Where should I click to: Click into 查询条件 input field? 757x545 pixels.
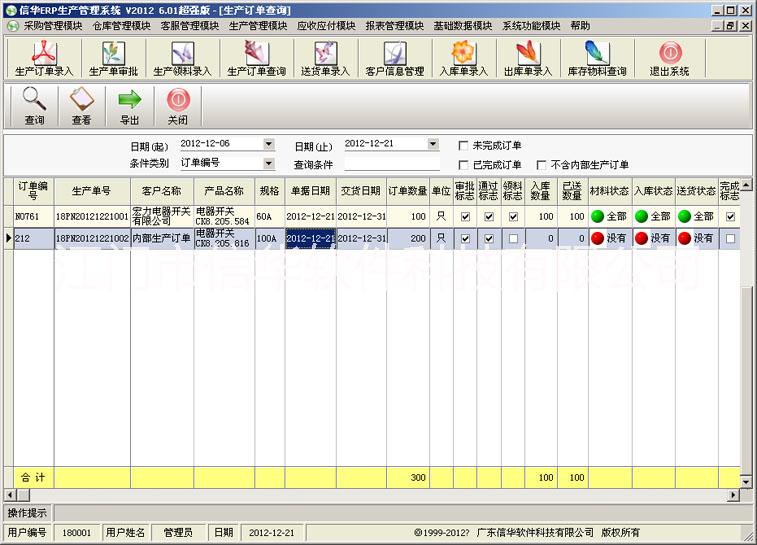pyautogui.click(x=392, y=164)
